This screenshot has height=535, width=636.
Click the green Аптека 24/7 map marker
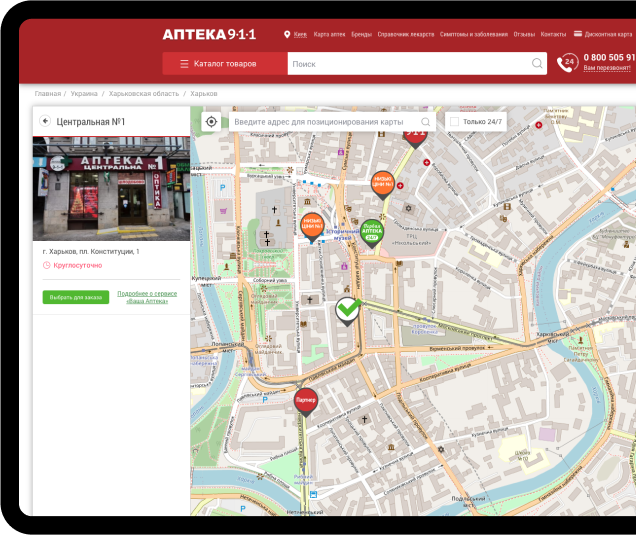coord(372,233)
